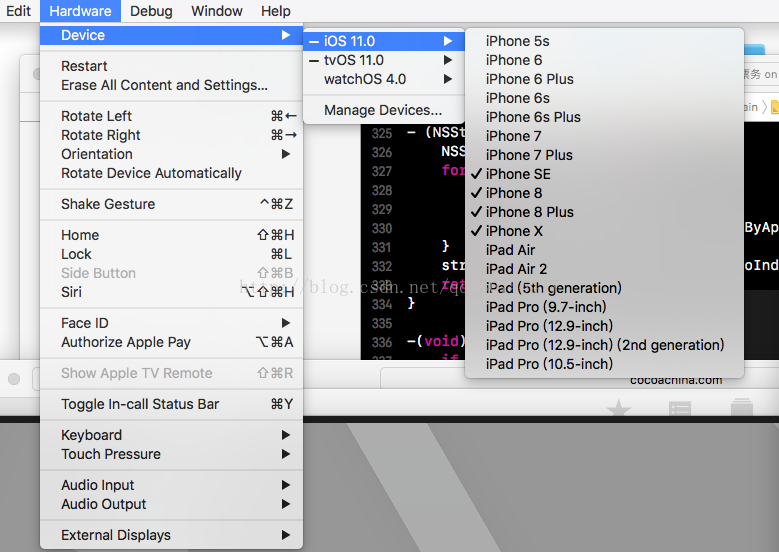Screen dimensions: 779x552
Task: Choose Restart from the Hardware menu
Action: pos(171,66)
